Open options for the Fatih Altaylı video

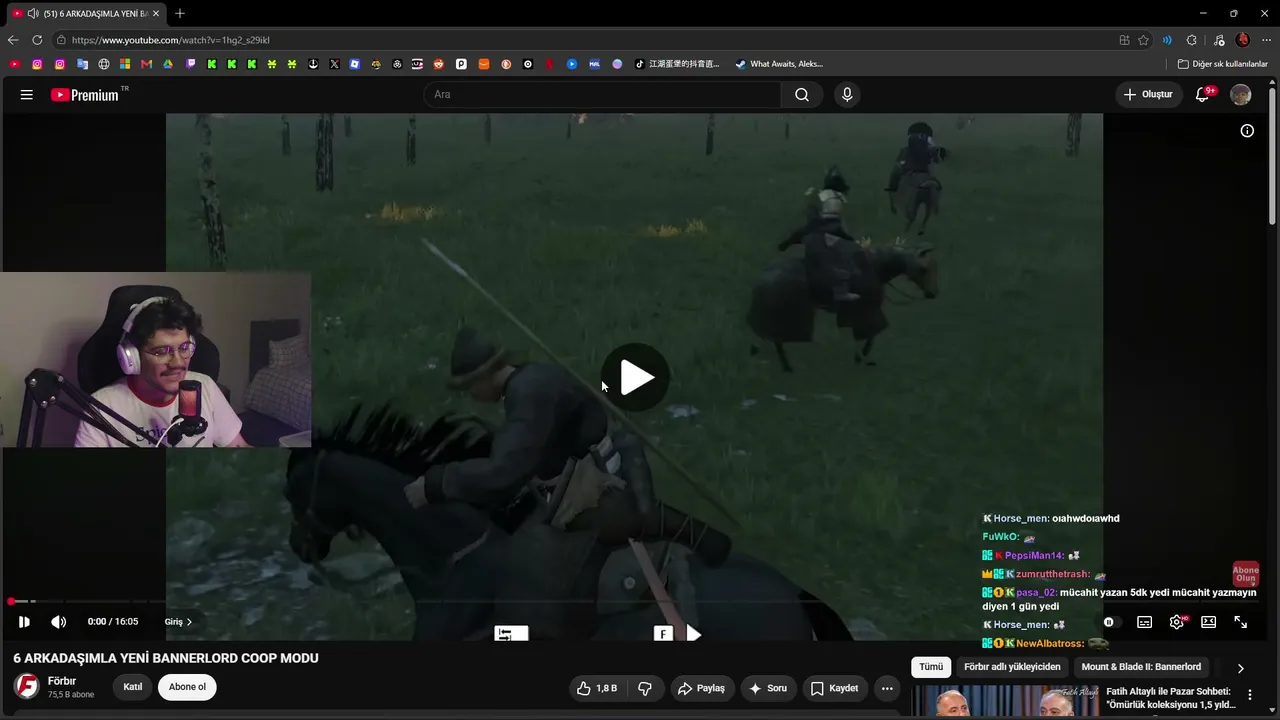1249,695
